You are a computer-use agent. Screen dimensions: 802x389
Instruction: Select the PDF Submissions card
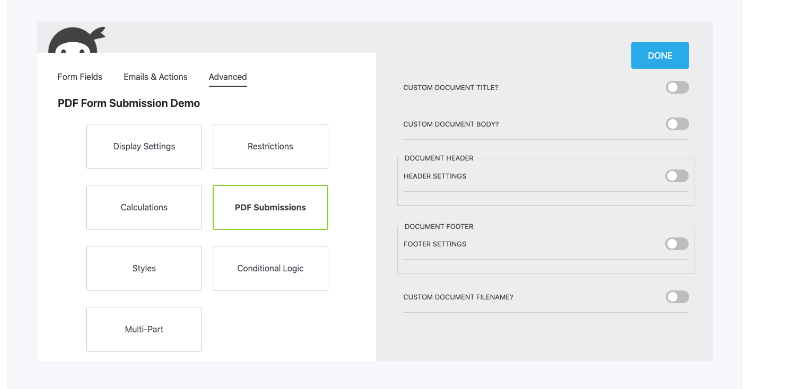[271, 208]
